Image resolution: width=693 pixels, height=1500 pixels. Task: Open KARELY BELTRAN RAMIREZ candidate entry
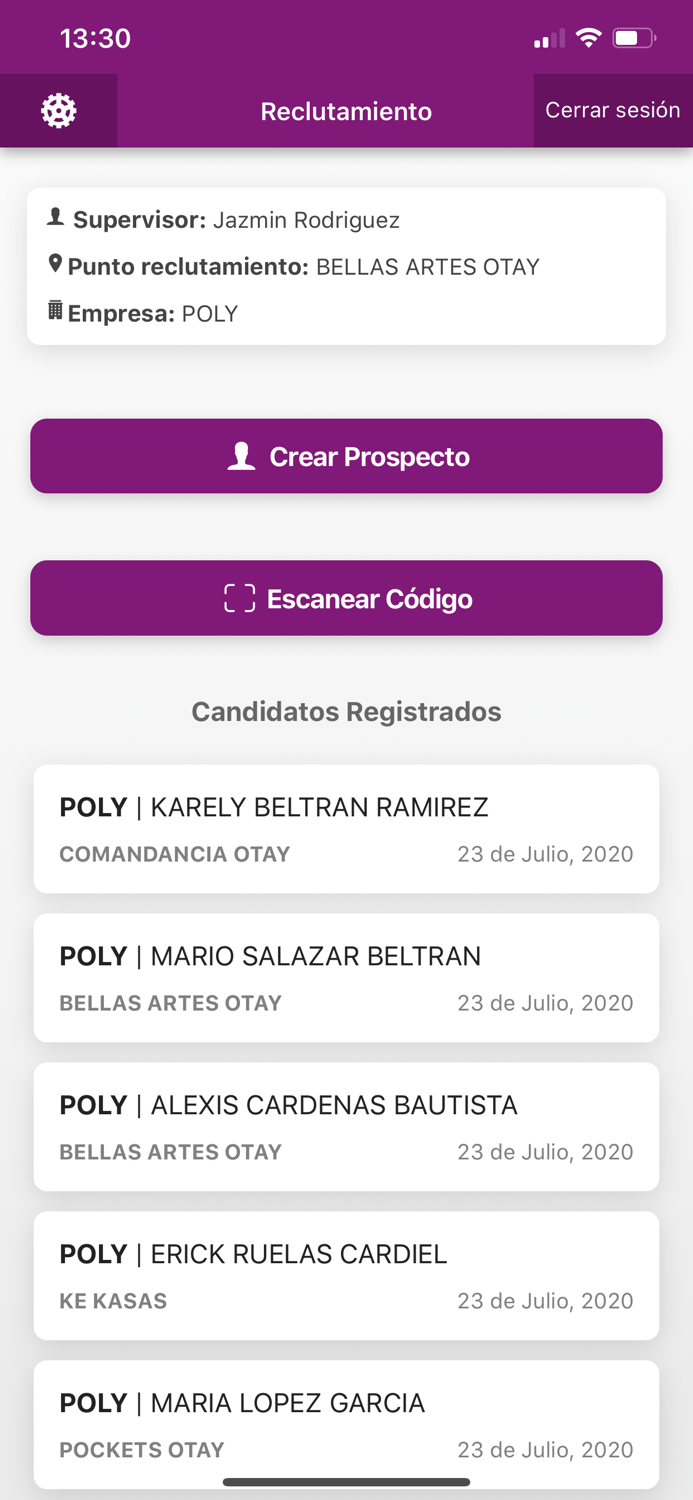(x=346, y=828)
